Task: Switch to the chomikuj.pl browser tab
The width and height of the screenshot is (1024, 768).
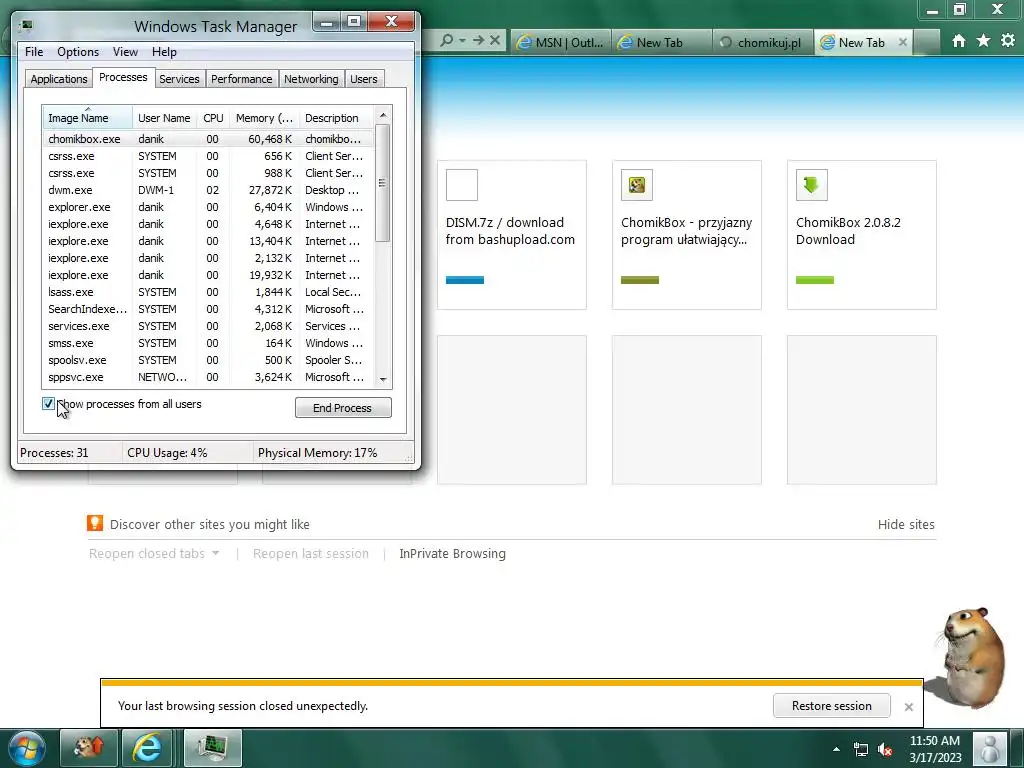Action: click(x=761, y=42)
